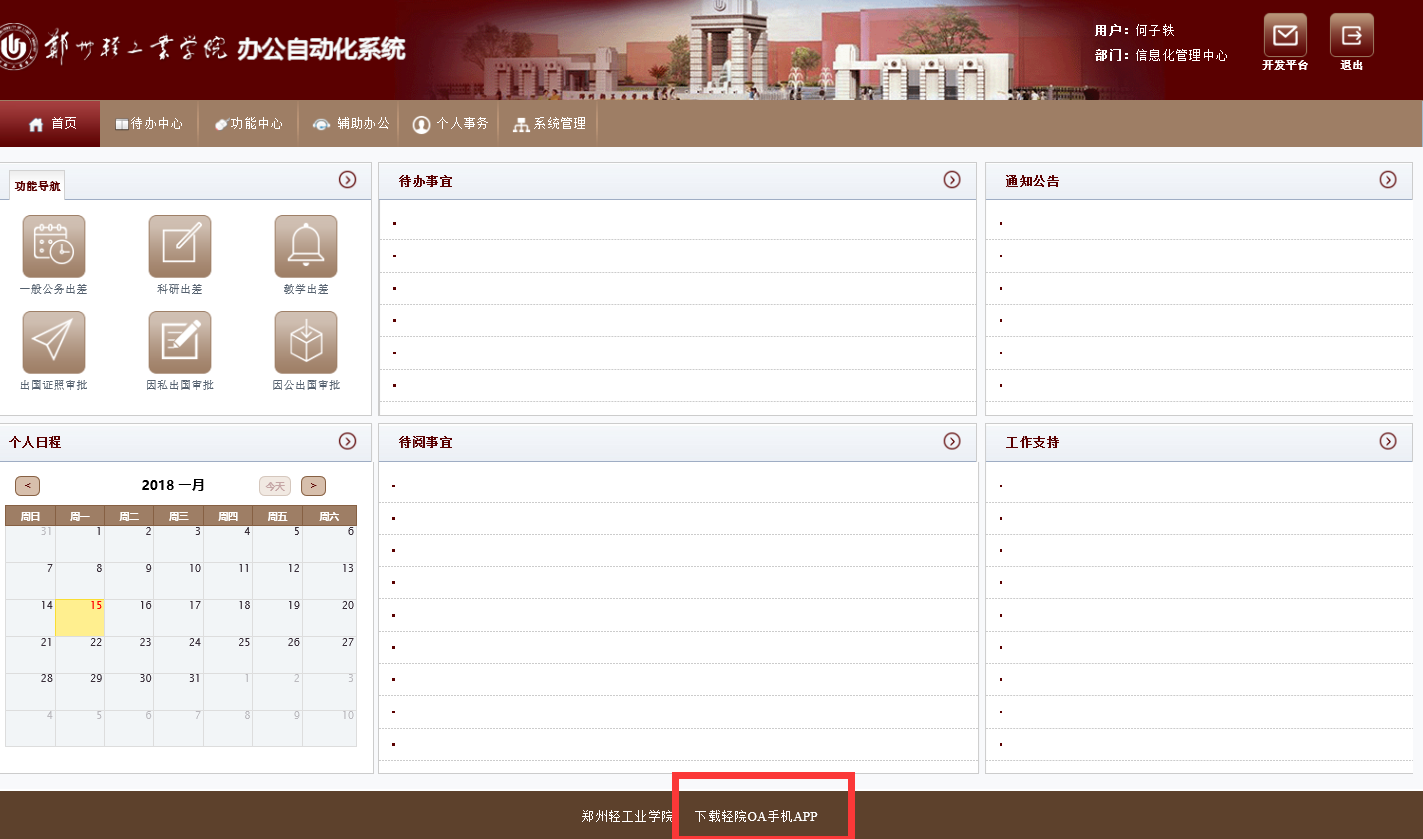Open 出国证照审批 paper plane icon
This screenshot has width=1423, height=839.
(54, 342)
